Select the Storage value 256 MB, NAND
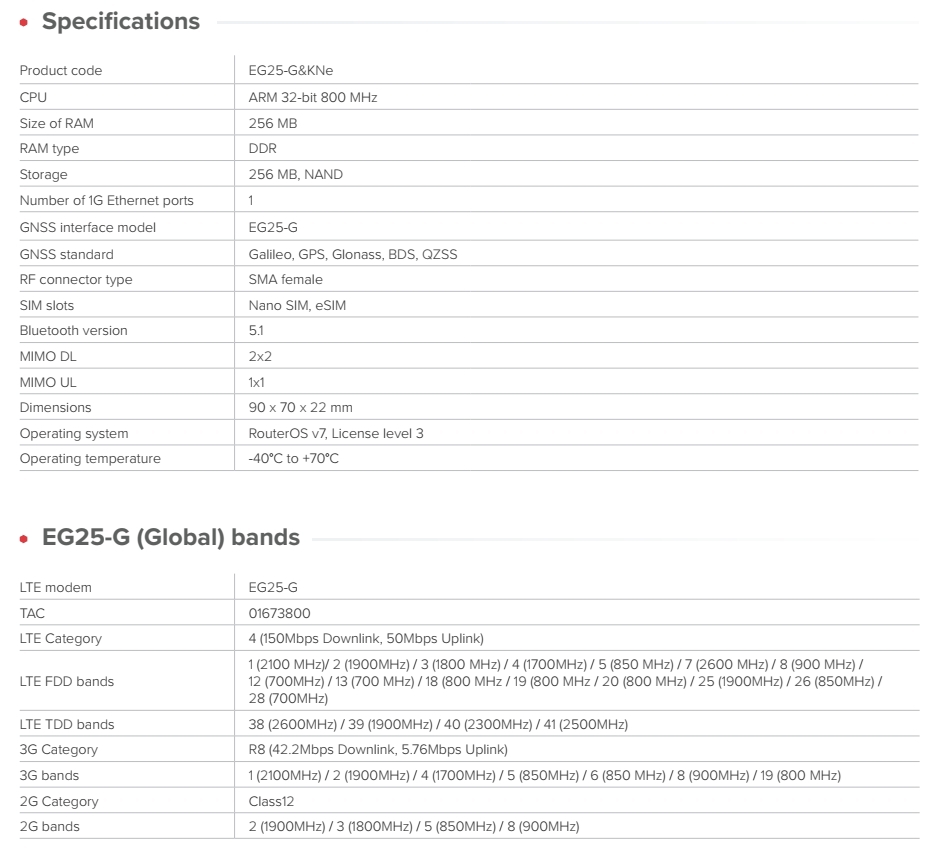The height and width of the screenshot is (852, 937). click(x=295, y=175)
